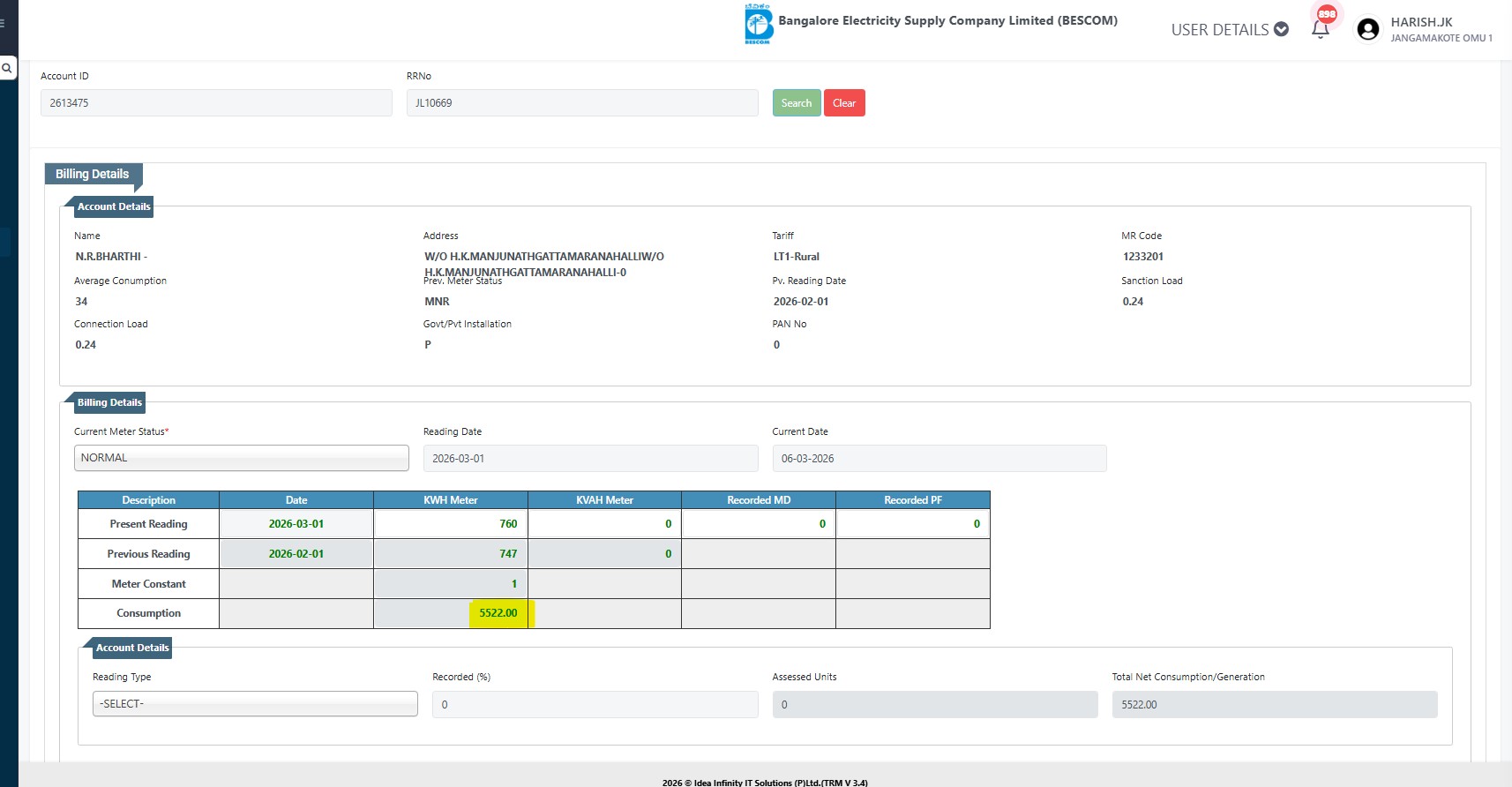The width and height of the screenshot is (1512, 787).
Task: Open the Reading Type select dropdown
Action: (255, 704)
